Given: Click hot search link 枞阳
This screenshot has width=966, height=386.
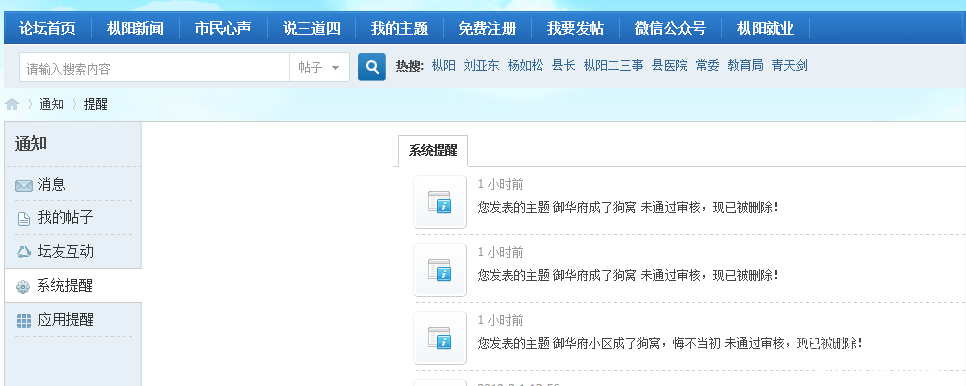Looking at the screenshot, I should click(444, 65).
